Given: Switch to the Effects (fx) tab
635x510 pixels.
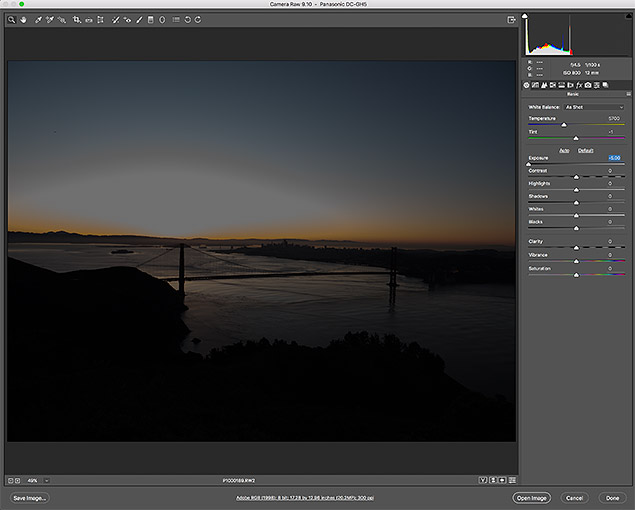Looking at the screenshot, I should [x=579, y=85].
